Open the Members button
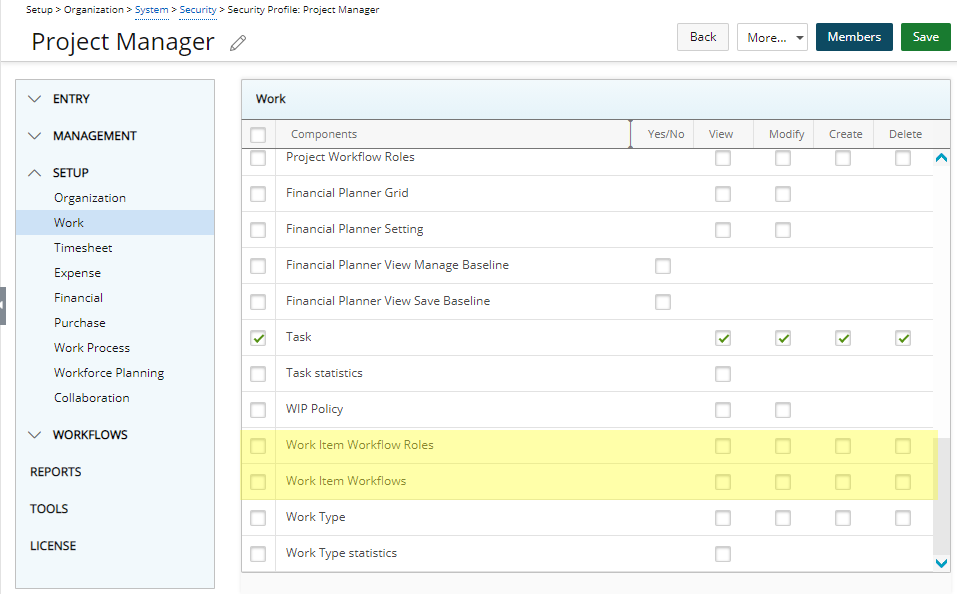Screen dimensions: 957x594 854,37
